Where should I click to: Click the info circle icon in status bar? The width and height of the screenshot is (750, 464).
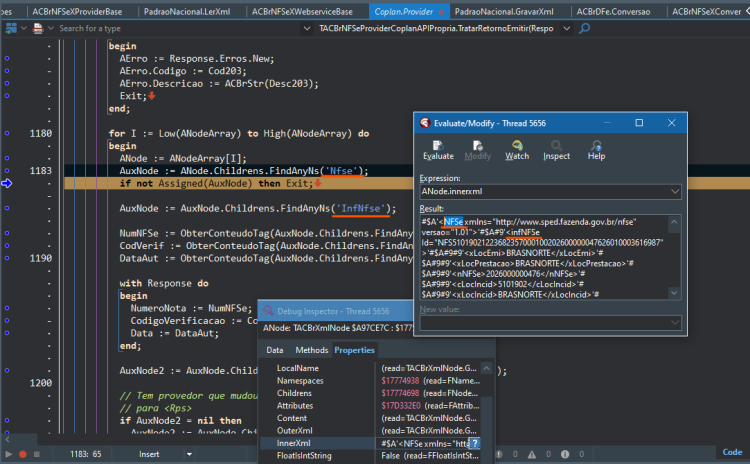(x=565, y=454)
